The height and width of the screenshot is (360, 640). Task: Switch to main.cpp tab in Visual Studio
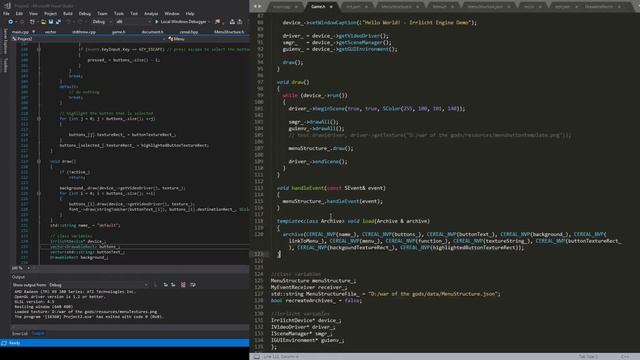point(20,31)
